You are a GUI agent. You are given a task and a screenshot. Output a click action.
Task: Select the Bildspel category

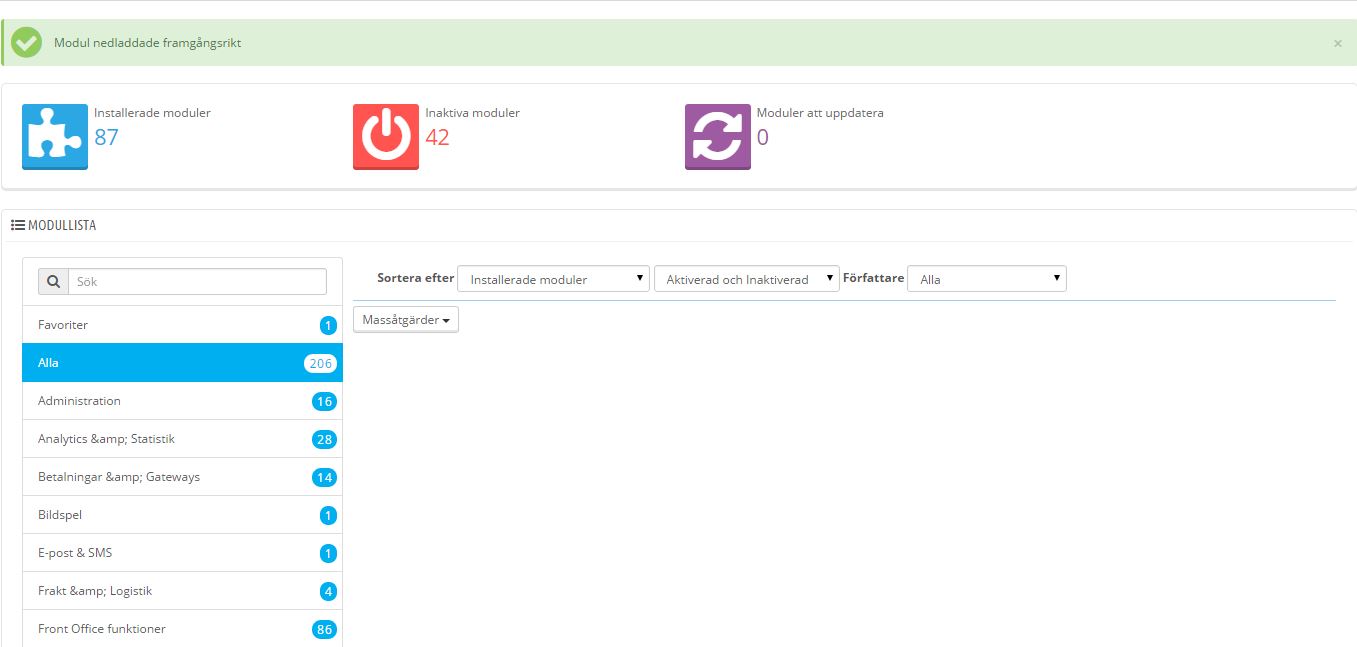[x=182, y=515]
